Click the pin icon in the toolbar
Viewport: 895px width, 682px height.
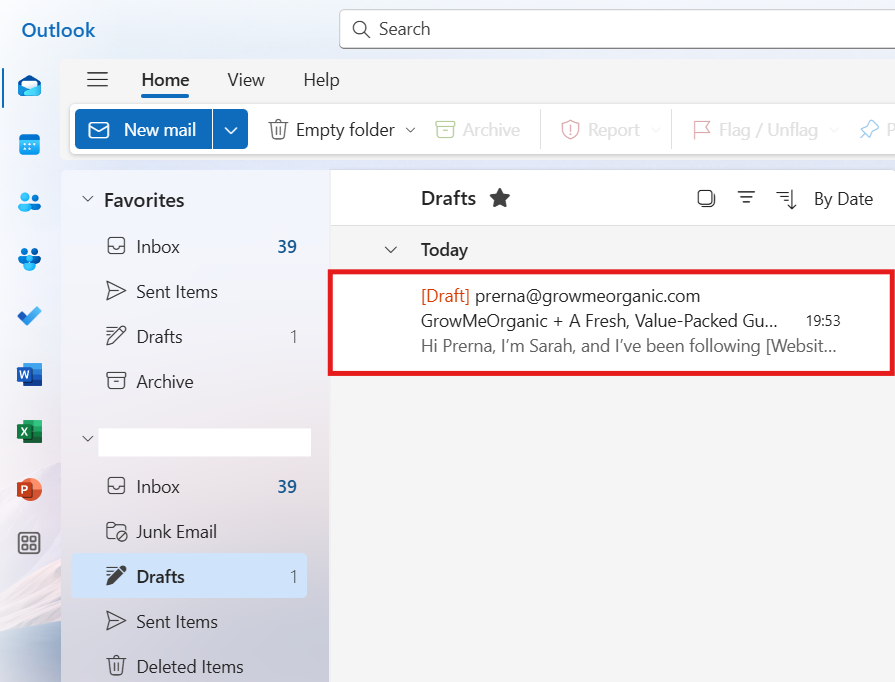869,130
